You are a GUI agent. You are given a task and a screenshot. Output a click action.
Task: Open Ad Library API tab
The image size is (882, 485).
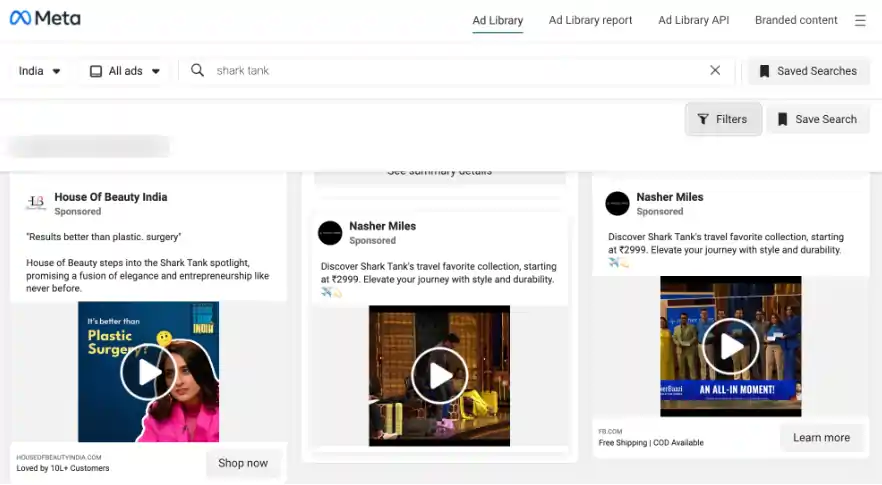coord(694,20)
